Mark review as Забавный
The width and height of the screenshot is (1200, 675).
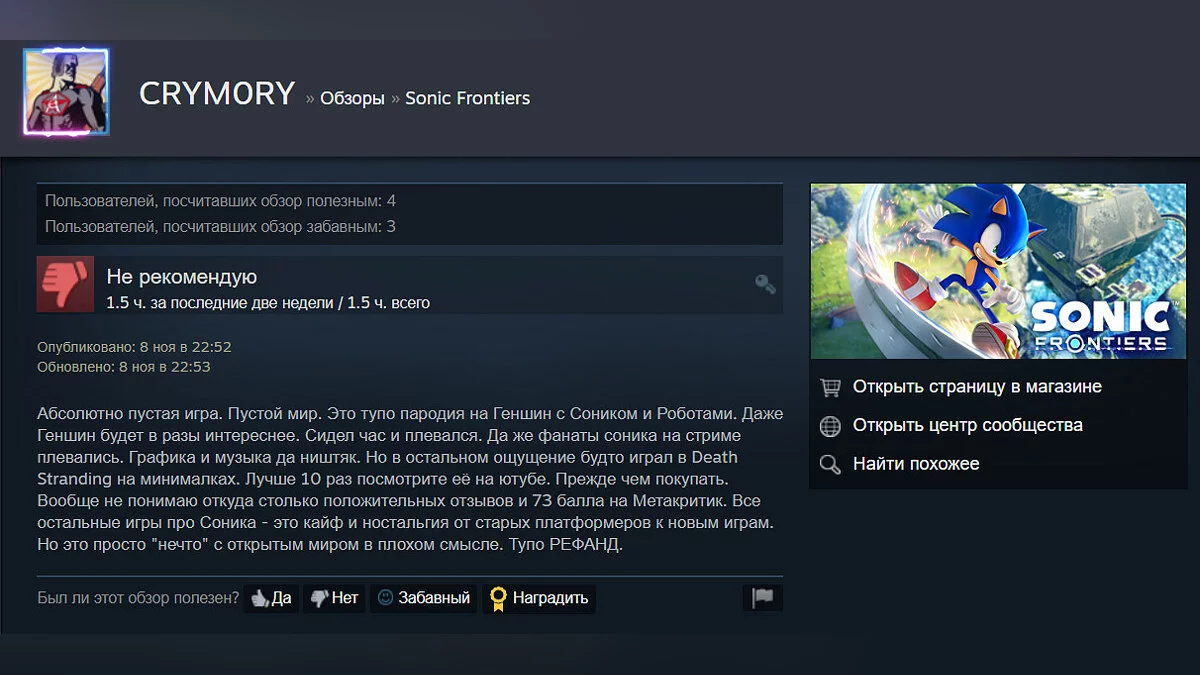pos(424,598)
